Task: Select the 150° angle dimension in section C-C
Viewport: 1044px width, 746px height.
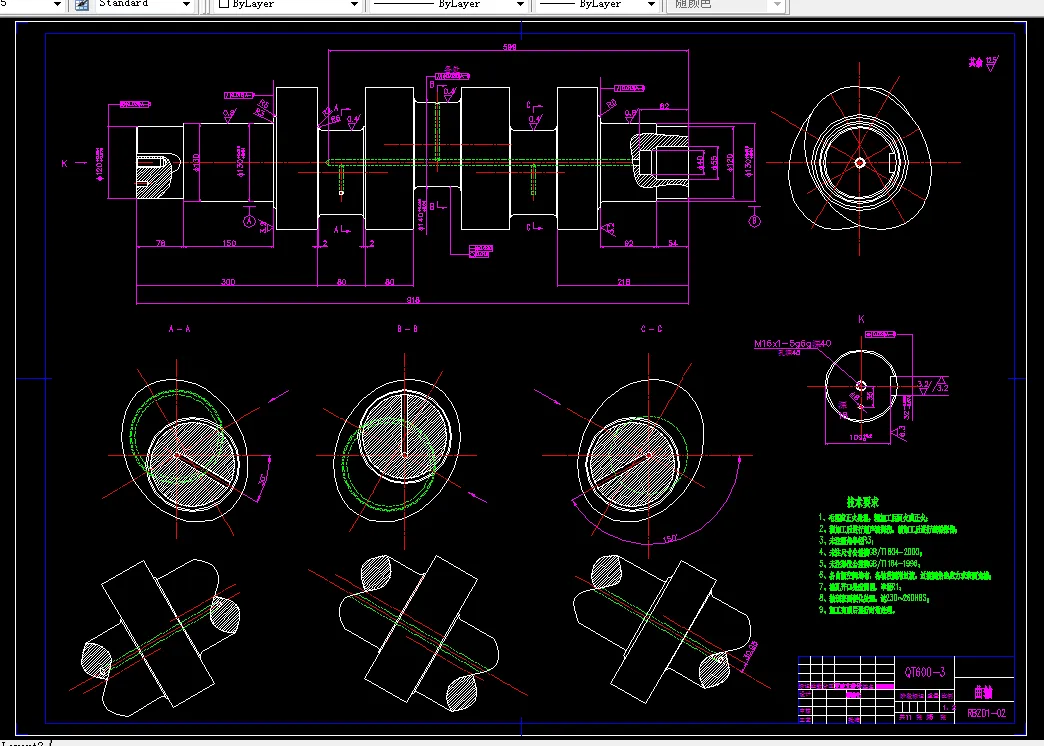Action: coord(670,538)
